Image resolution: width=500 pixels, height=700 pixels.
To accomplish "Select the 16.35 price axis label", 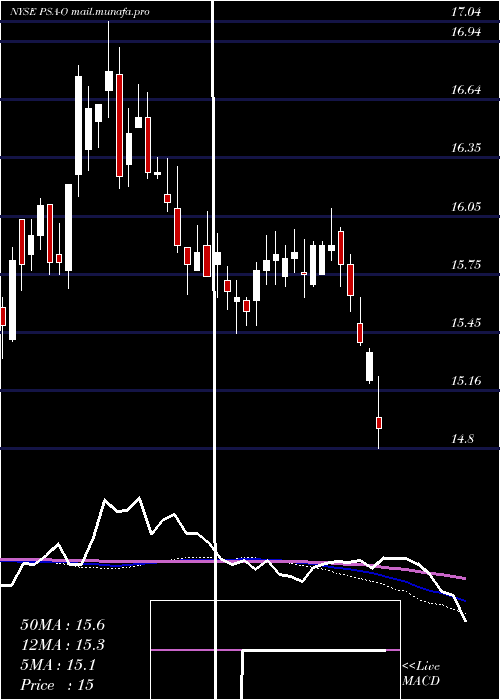I will 466,148.
